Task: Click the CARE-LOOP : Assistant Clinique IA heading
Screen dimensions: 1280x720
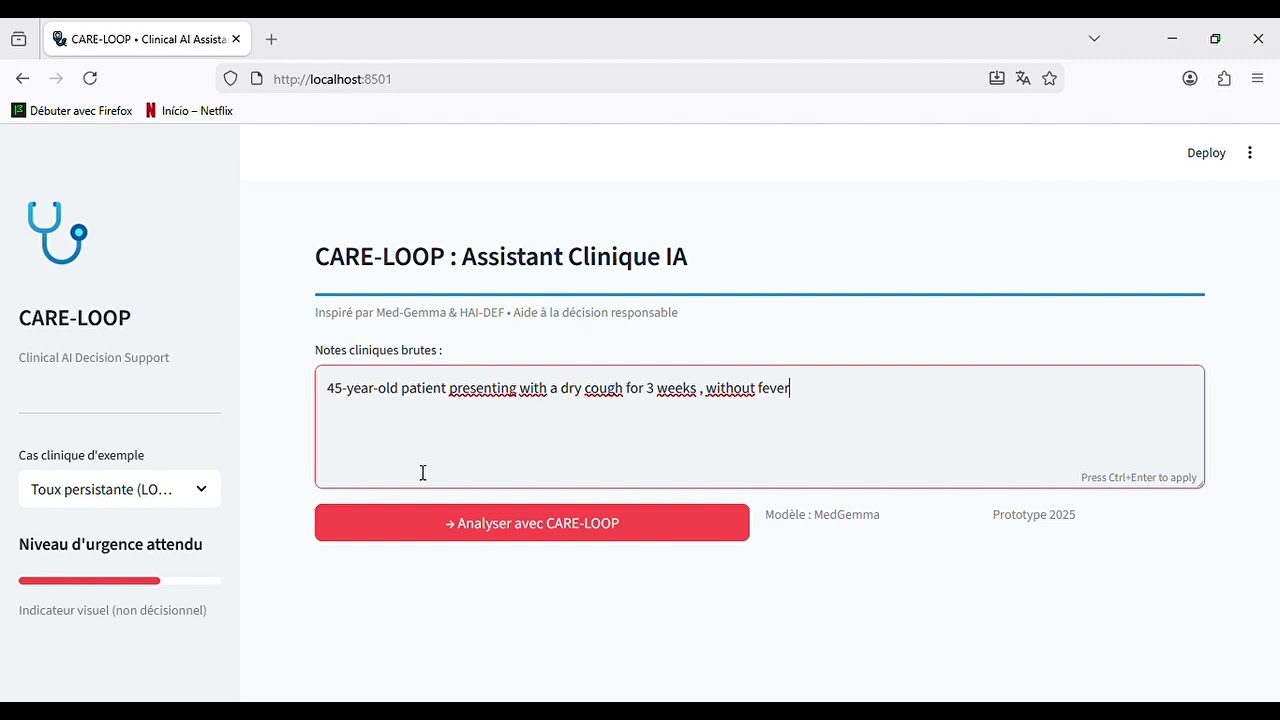Action: pyautogui.click(x=501, y=257)
